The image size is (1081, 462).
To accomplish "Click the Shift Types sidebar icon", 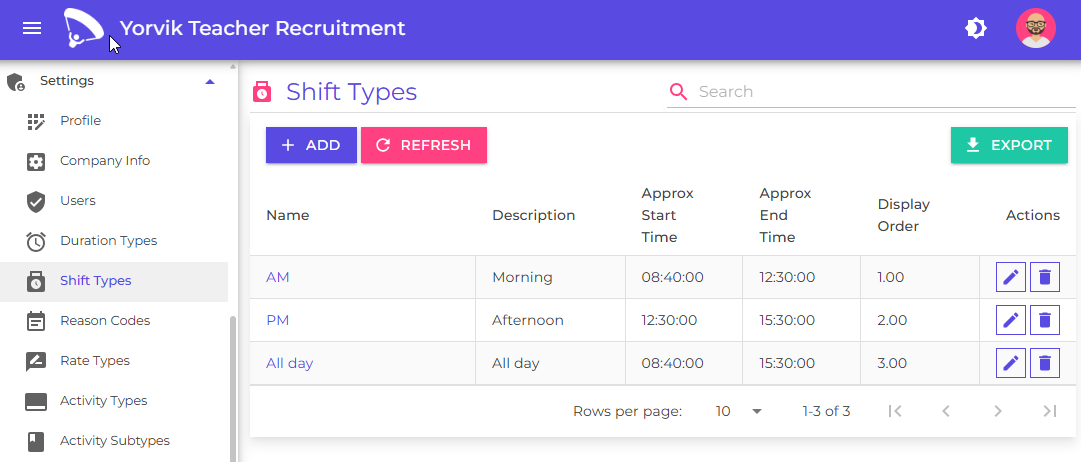I will tap(35, 281).
